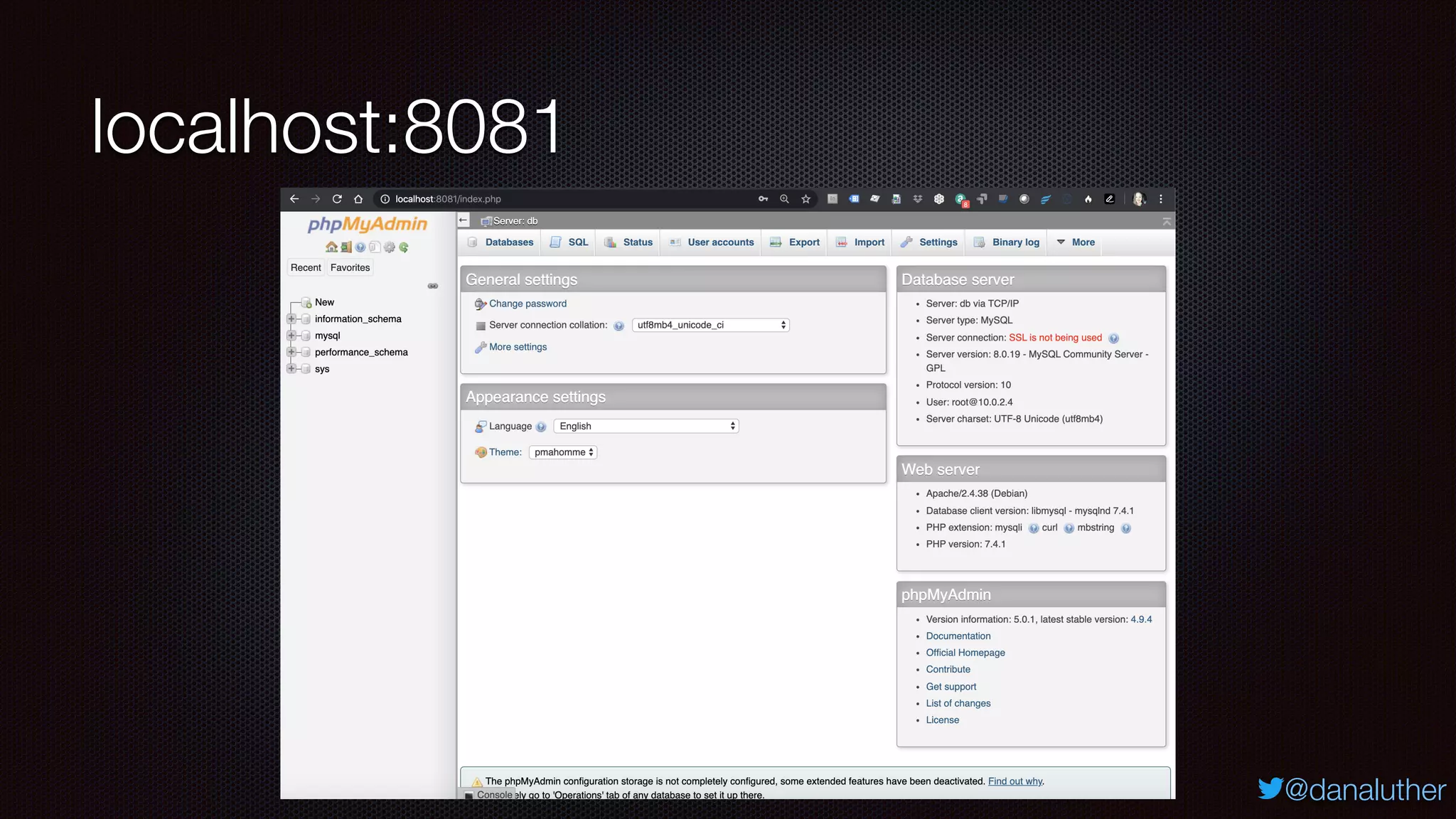The image size is (1456, 819).
Task: Click the phpMyAdmin home icon in sidebar
Action: (331, 247)
